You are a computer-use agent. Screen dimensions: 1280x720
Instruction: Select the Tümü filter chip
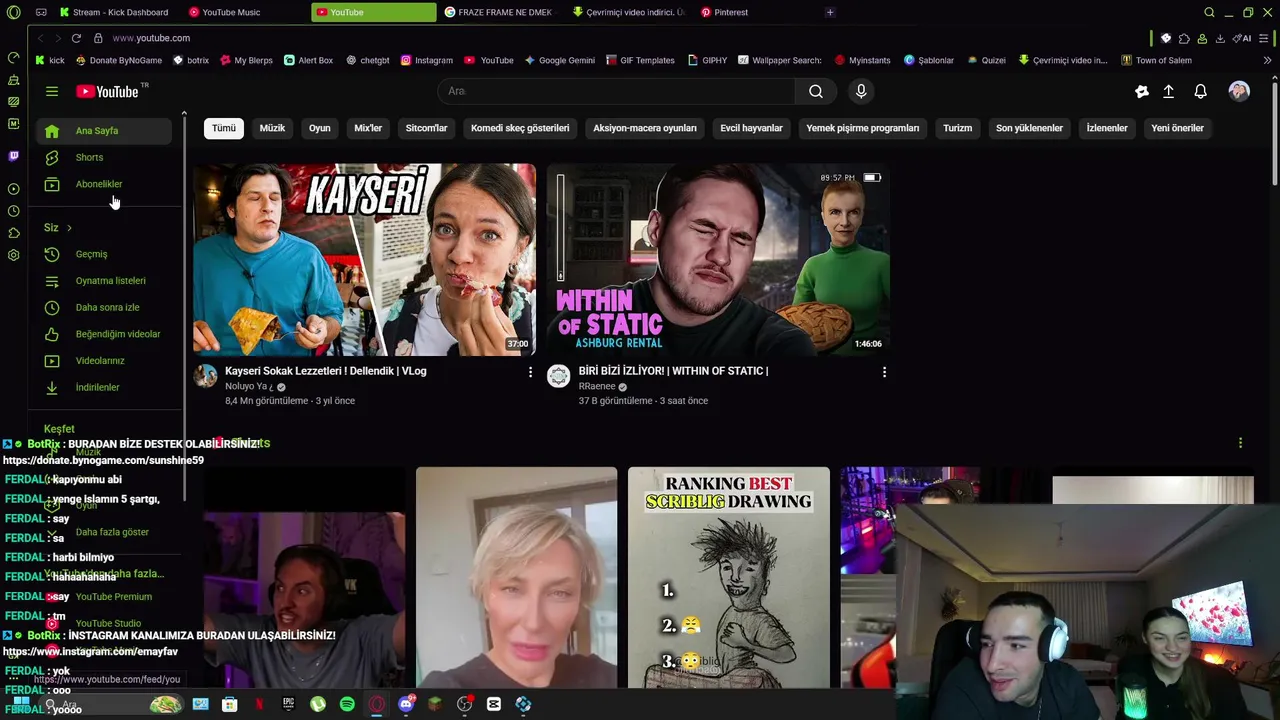coord(224,128)
